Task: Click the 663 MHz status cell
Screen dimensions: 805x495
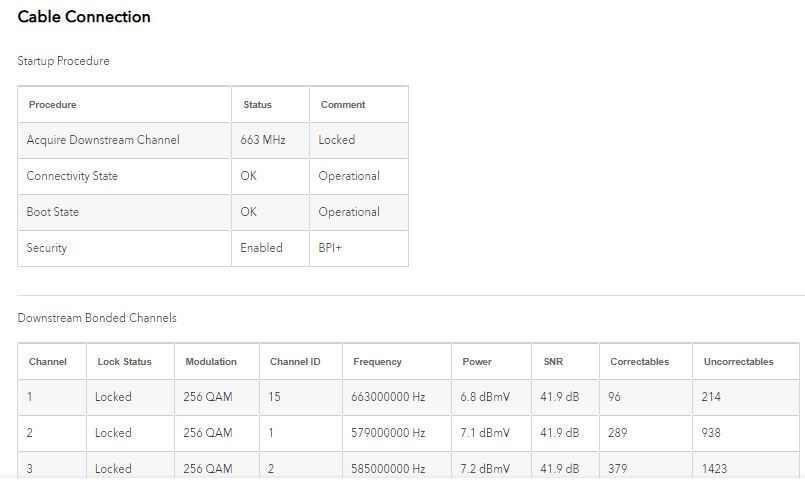Action: 263,140
